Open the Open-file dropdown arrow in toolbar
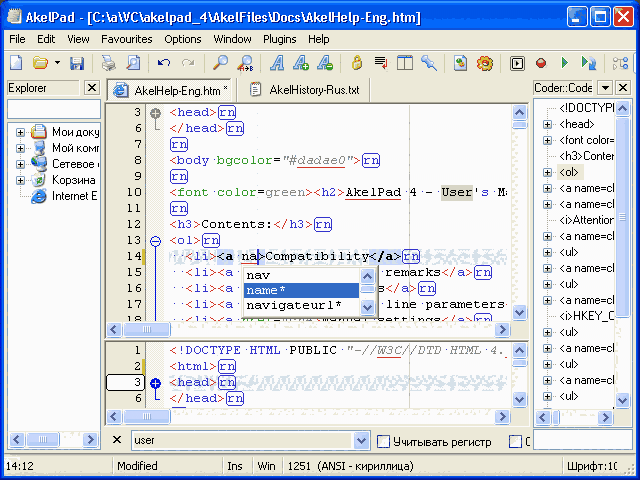This screenshot has width=640, height=480. [58, 63]
